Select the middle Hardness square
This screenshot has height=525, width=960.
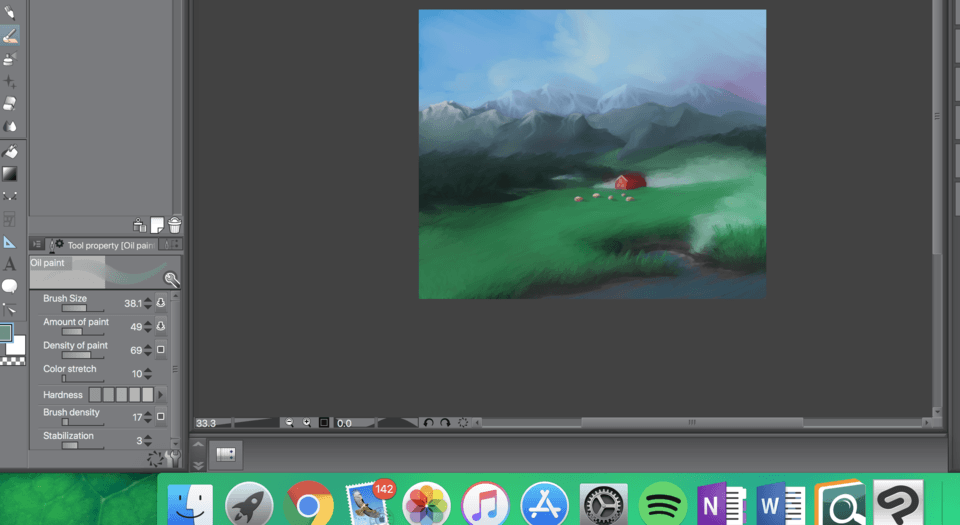coord(121,395)
